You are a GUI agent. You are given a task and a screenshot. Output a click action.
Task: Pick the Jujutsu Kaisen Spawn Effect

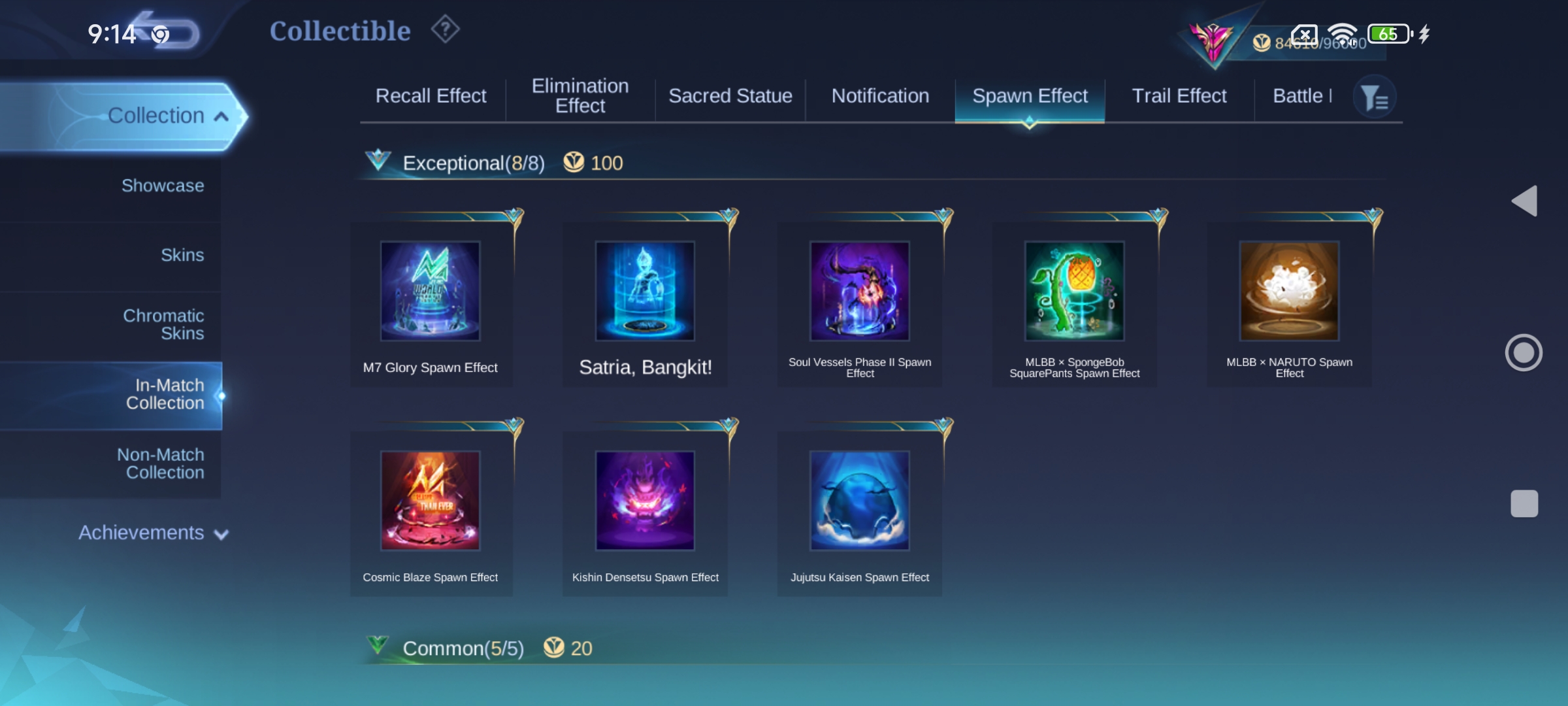tap(860, 501)
